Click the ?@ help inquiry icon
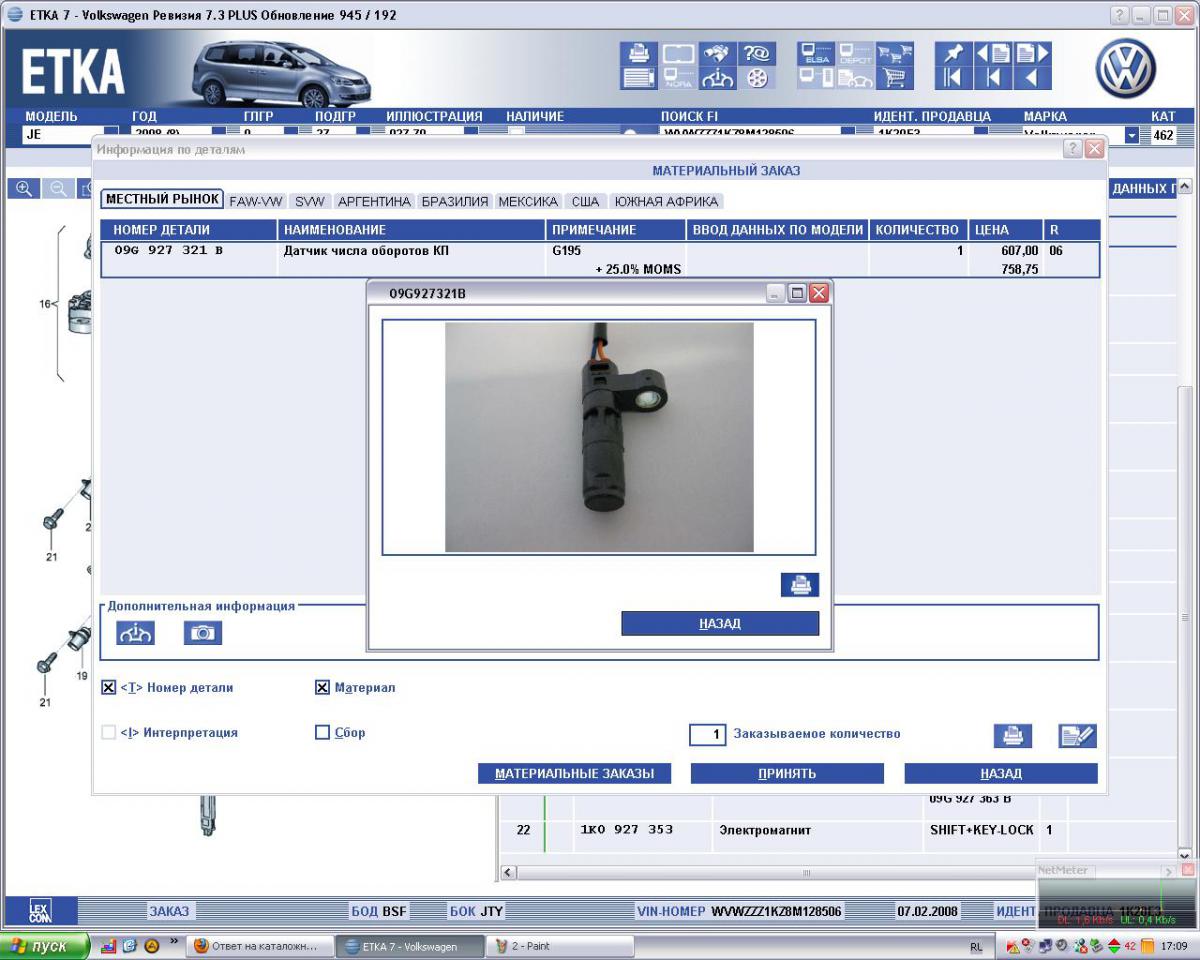The height and width of the screenshot is (960, 1200). [757, 53]
